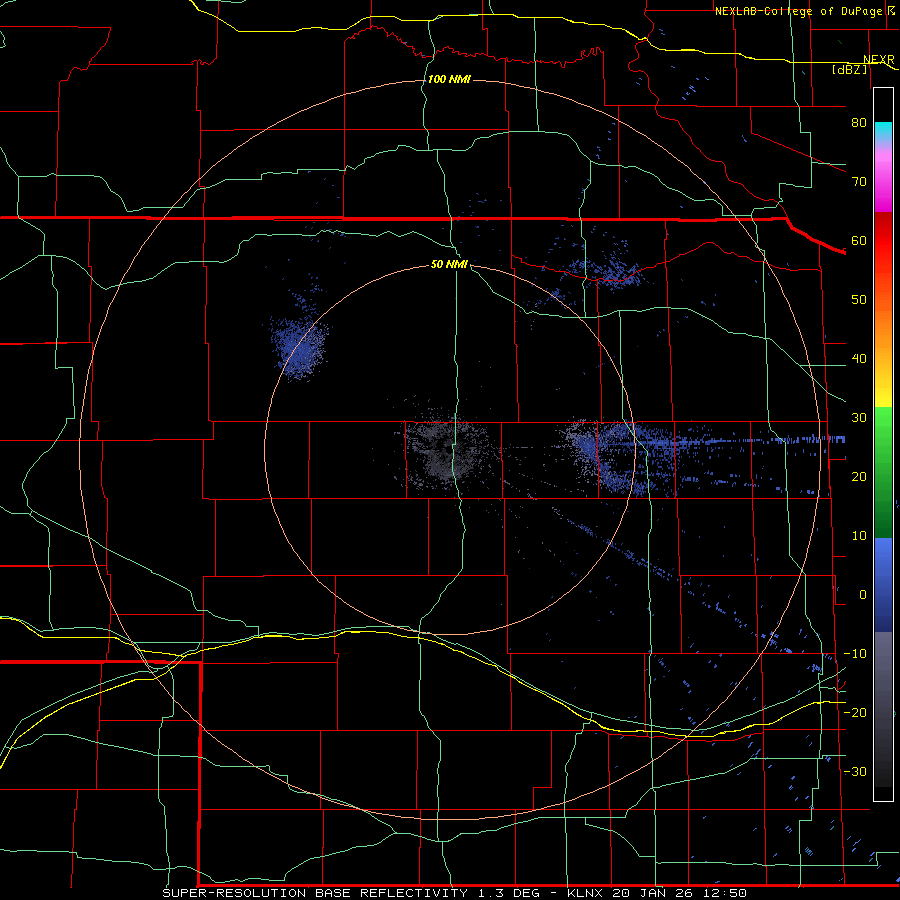Screen dimensions: 900x900
Task: Click the "50 NMI" range ring label
Action: (x=449, y=265)
